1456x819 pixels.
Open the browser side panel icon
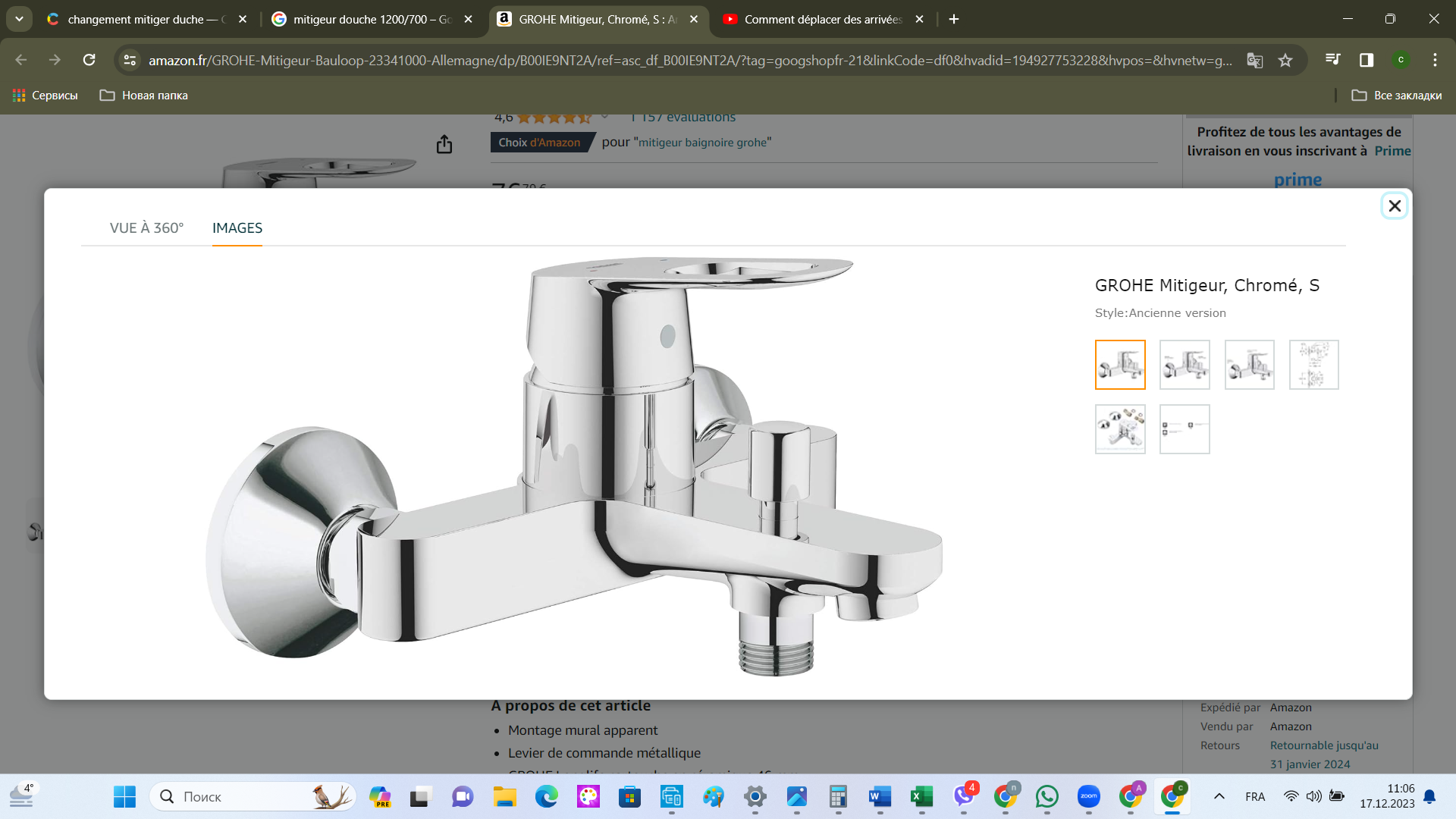pyautogui.click(x=1367, y=60)
